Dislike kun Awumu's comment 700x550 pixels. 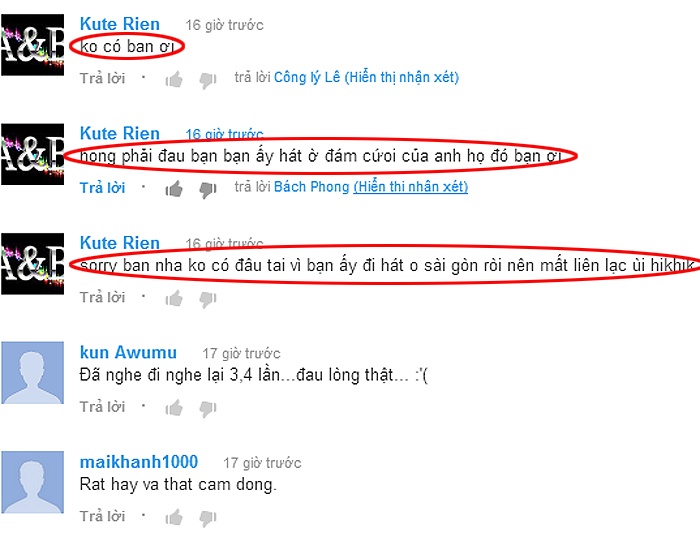point(208,409)
